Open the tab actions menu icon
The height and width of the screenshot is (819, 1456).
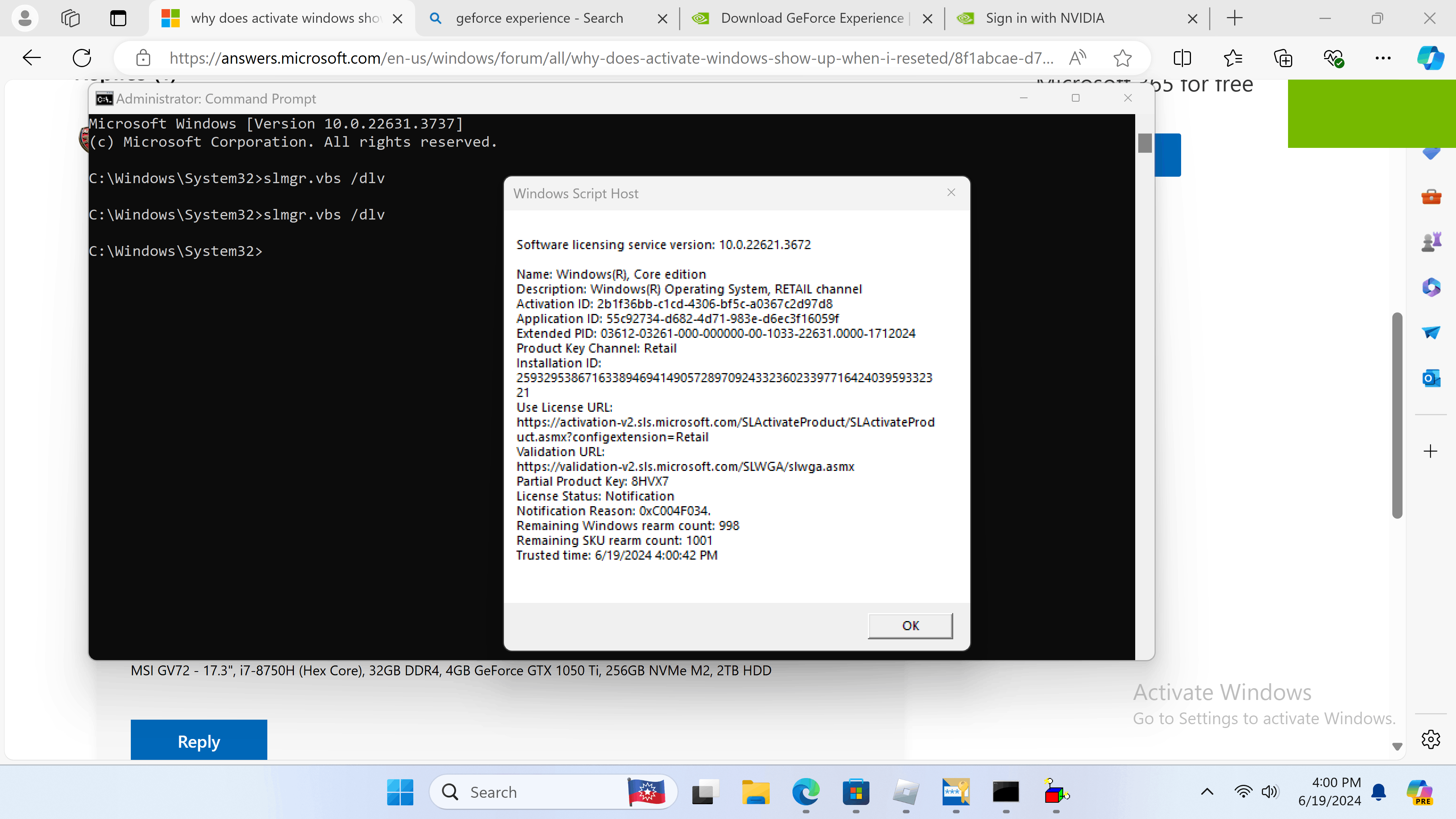tap(118, 19)
